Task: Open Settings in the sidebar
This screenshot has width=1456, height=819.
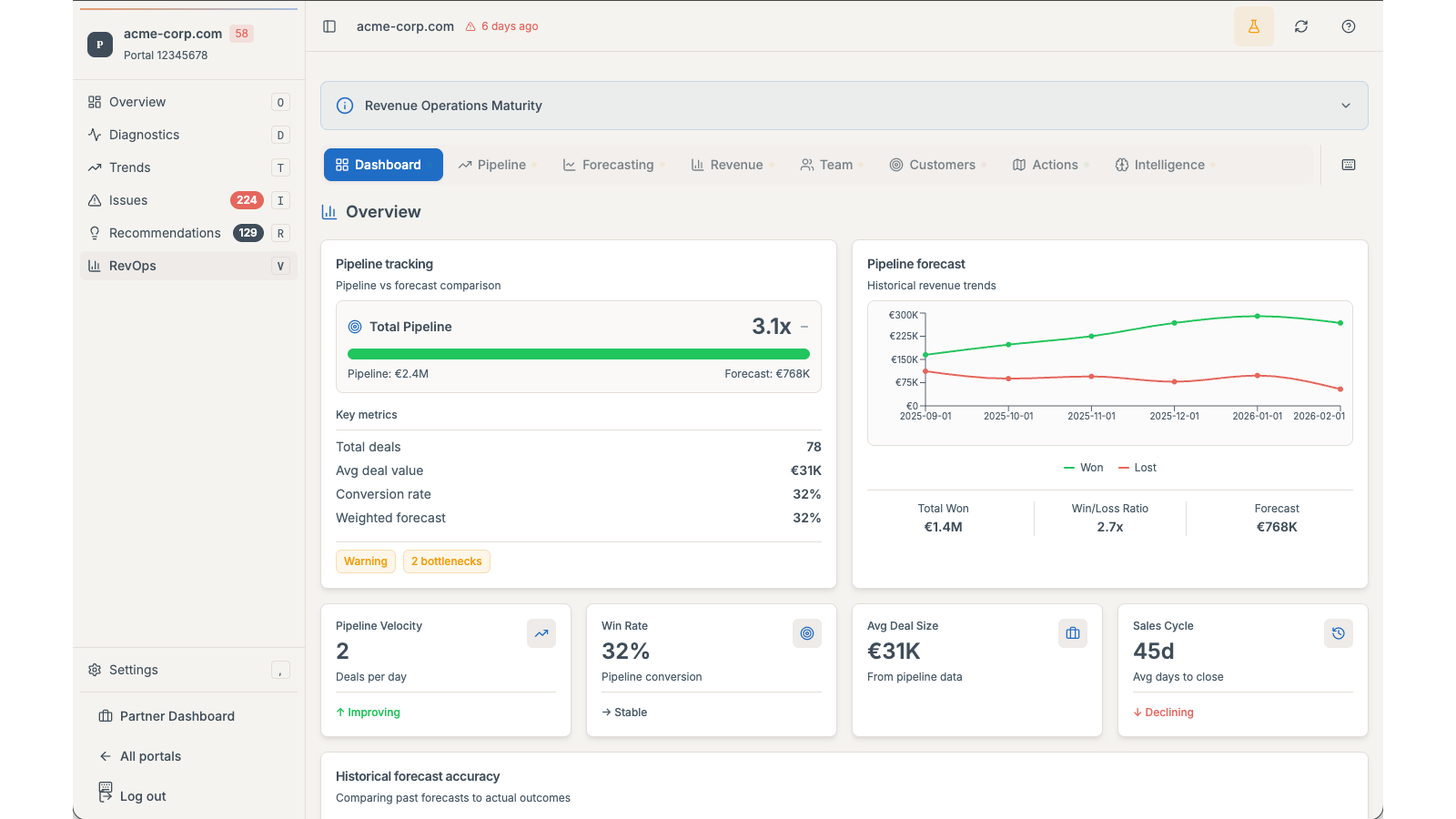Action: coord(188,670)
